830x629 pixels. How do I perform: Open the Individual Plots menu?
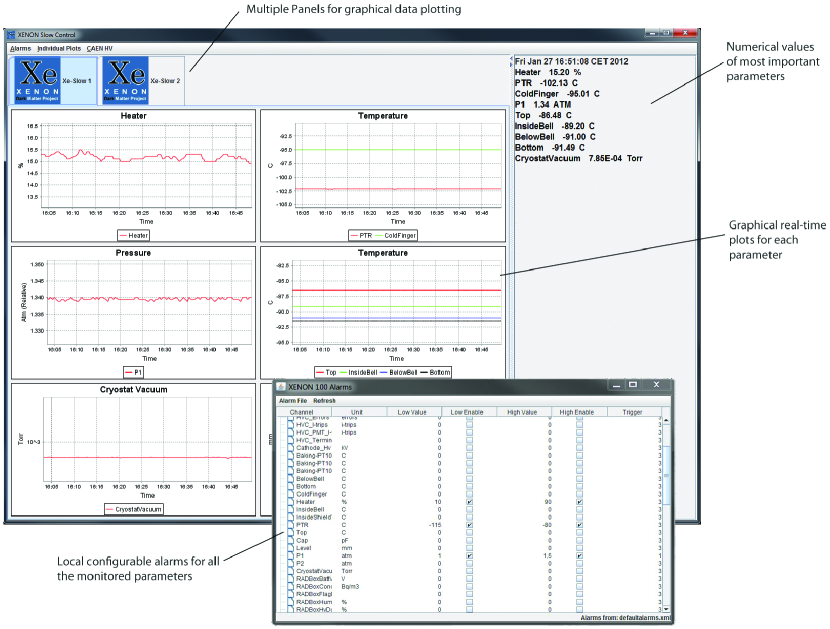[x=59, y=48]
